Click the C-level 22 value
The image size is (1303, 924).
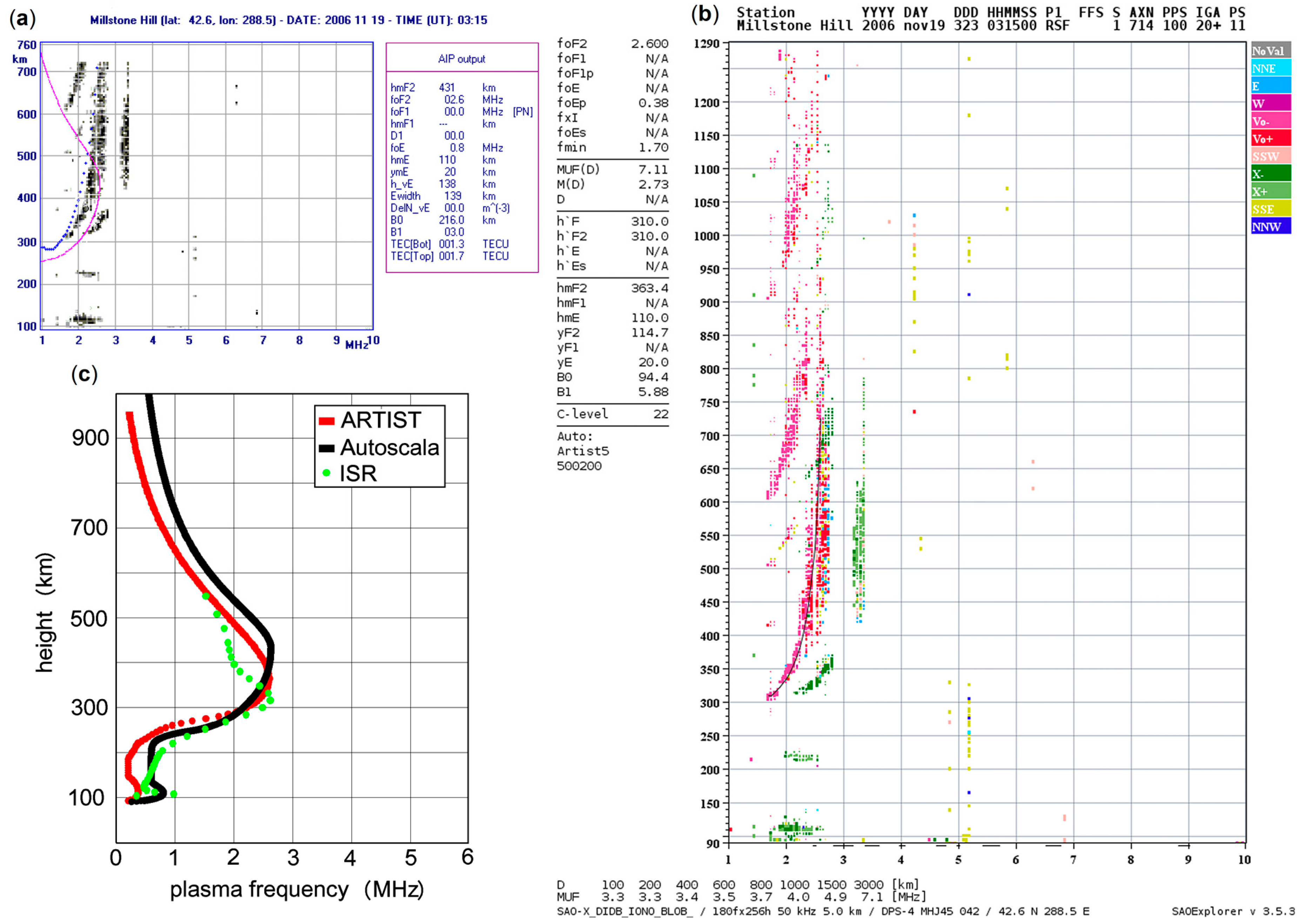(661, 414)
